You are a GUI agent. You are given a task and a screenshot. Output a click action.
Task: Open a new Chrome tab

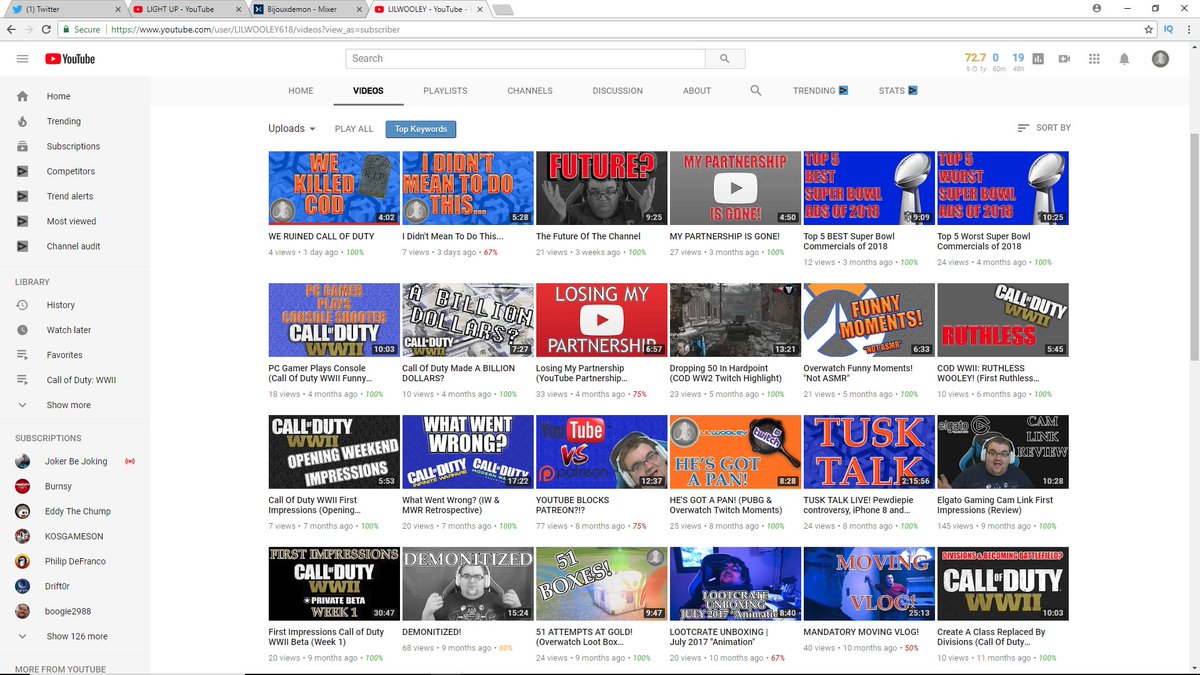pyautogui.click(x=503, y=9)
